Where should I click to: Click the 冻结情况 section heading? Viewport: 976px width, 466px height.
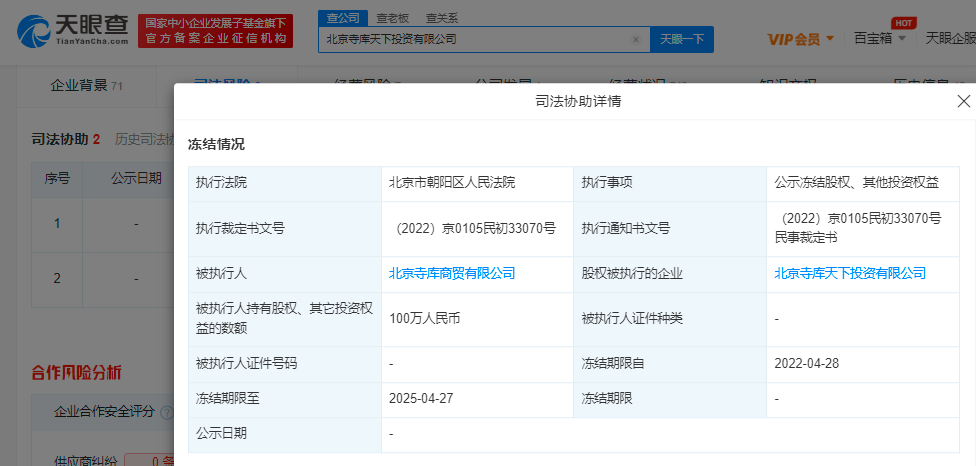(217, 144)
